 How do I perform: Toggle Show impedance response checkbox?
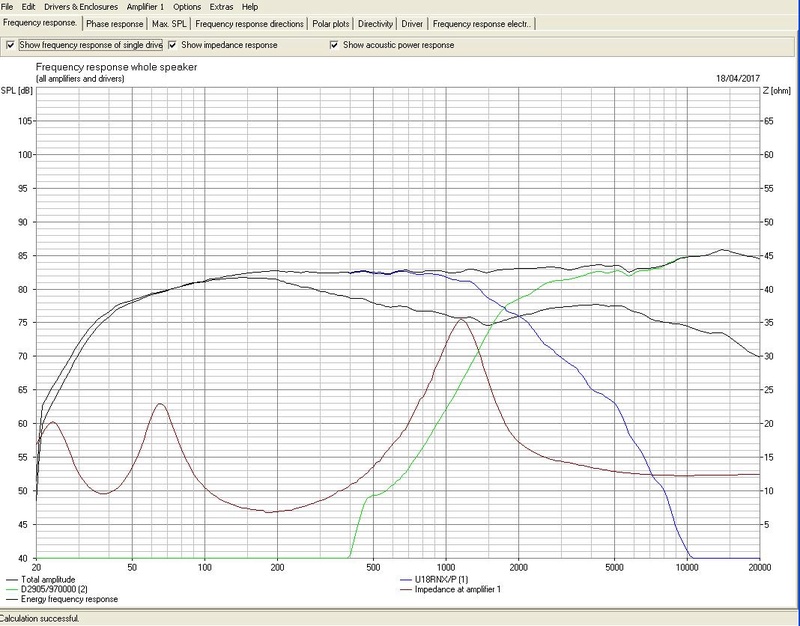172,45
